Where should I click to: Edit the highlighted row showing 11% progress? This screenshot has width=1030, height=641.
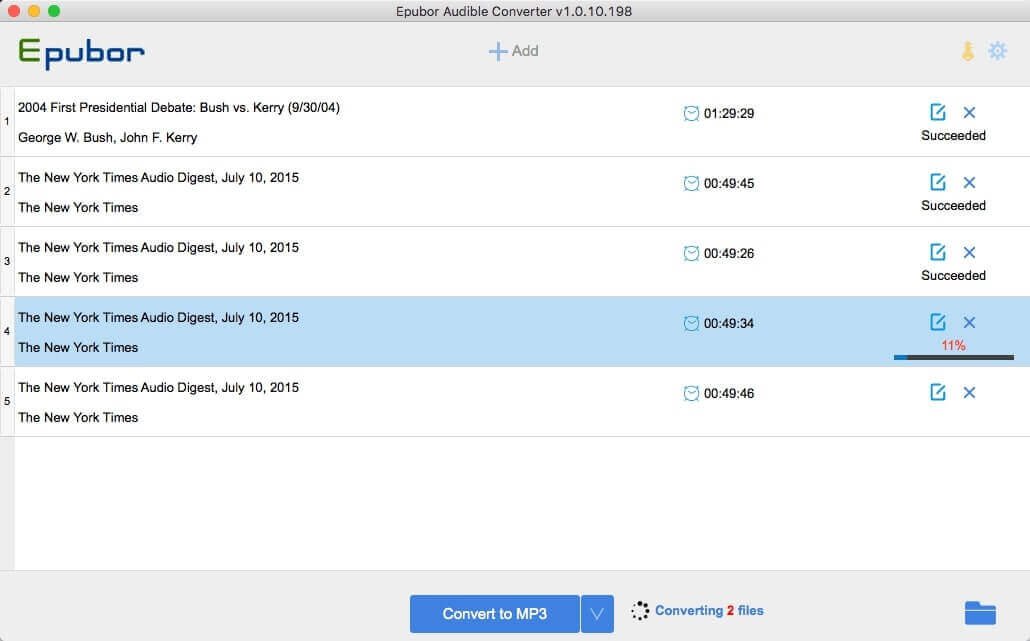click(x=937, y=322)
